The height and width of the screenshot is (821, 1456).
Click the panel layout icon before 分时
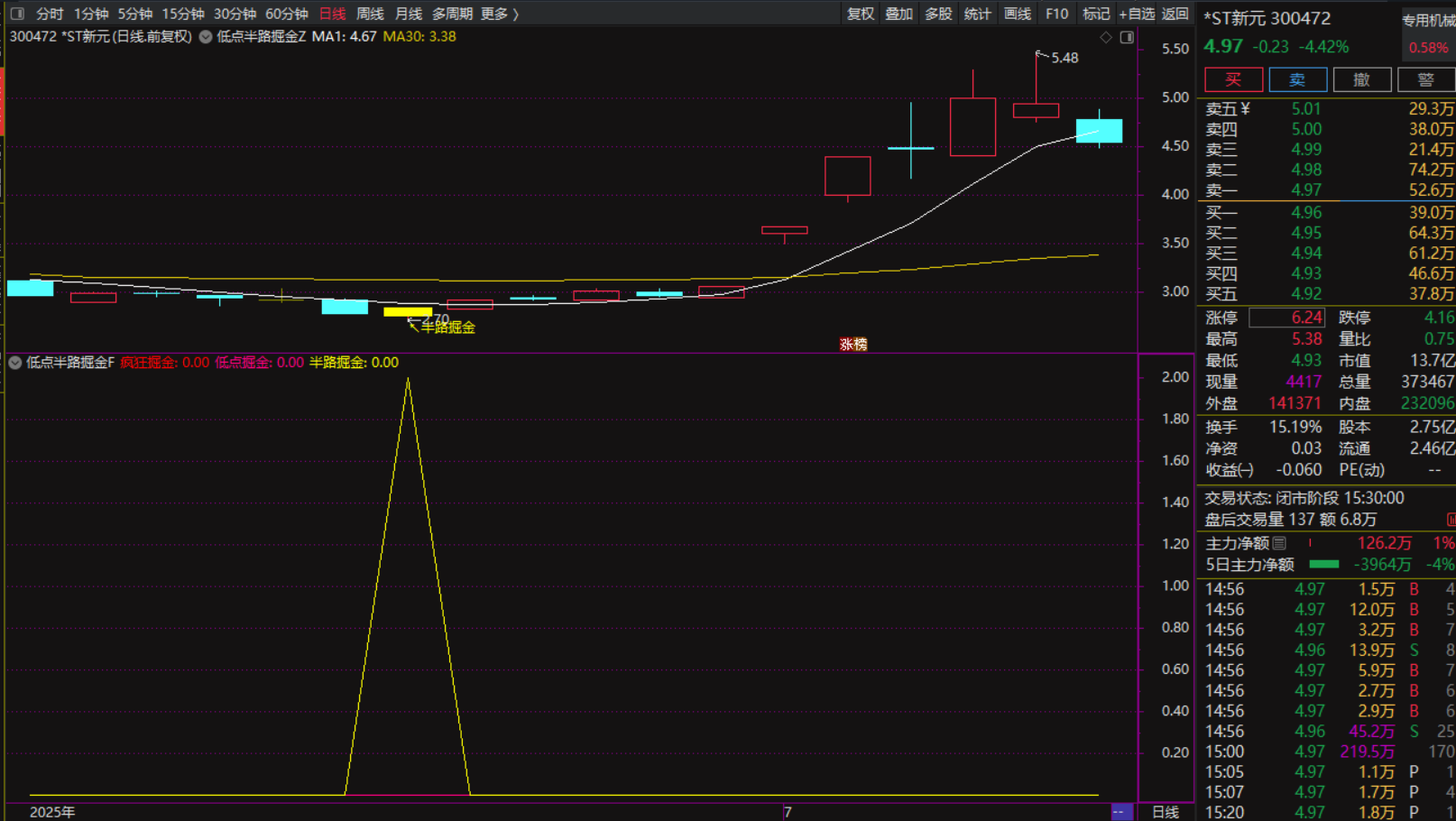17,14
